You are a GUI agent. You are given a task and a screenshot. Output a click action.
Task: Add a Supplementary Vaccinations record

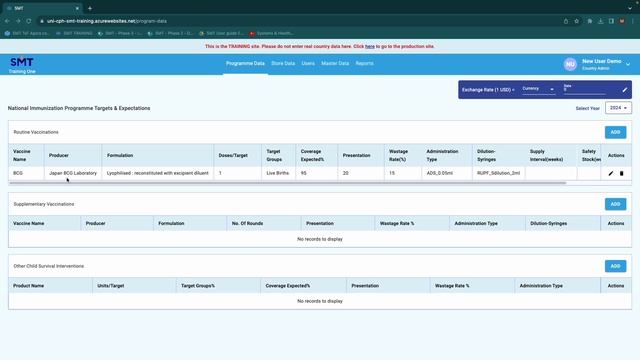tap(615, 204)
